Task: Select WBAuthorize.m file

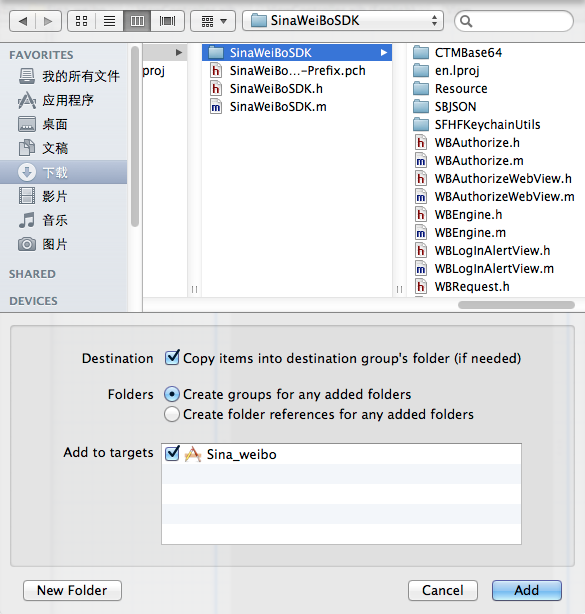Action: (x=496, y=161)
